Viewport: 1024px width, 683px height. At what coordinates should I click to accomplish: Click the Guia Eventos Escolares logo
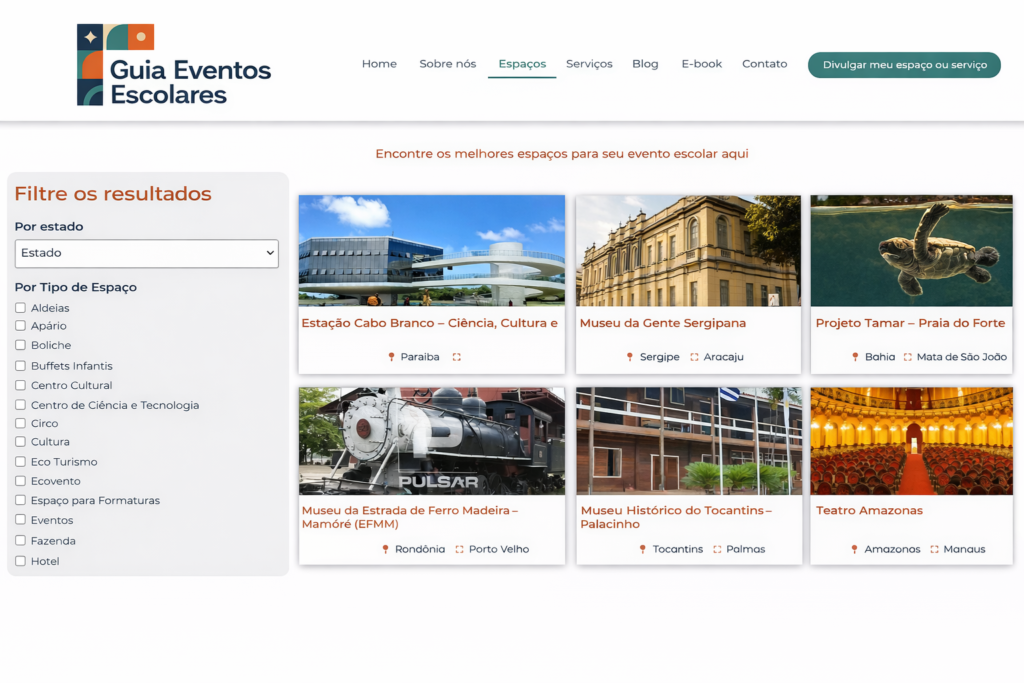[x=174, y=65]
